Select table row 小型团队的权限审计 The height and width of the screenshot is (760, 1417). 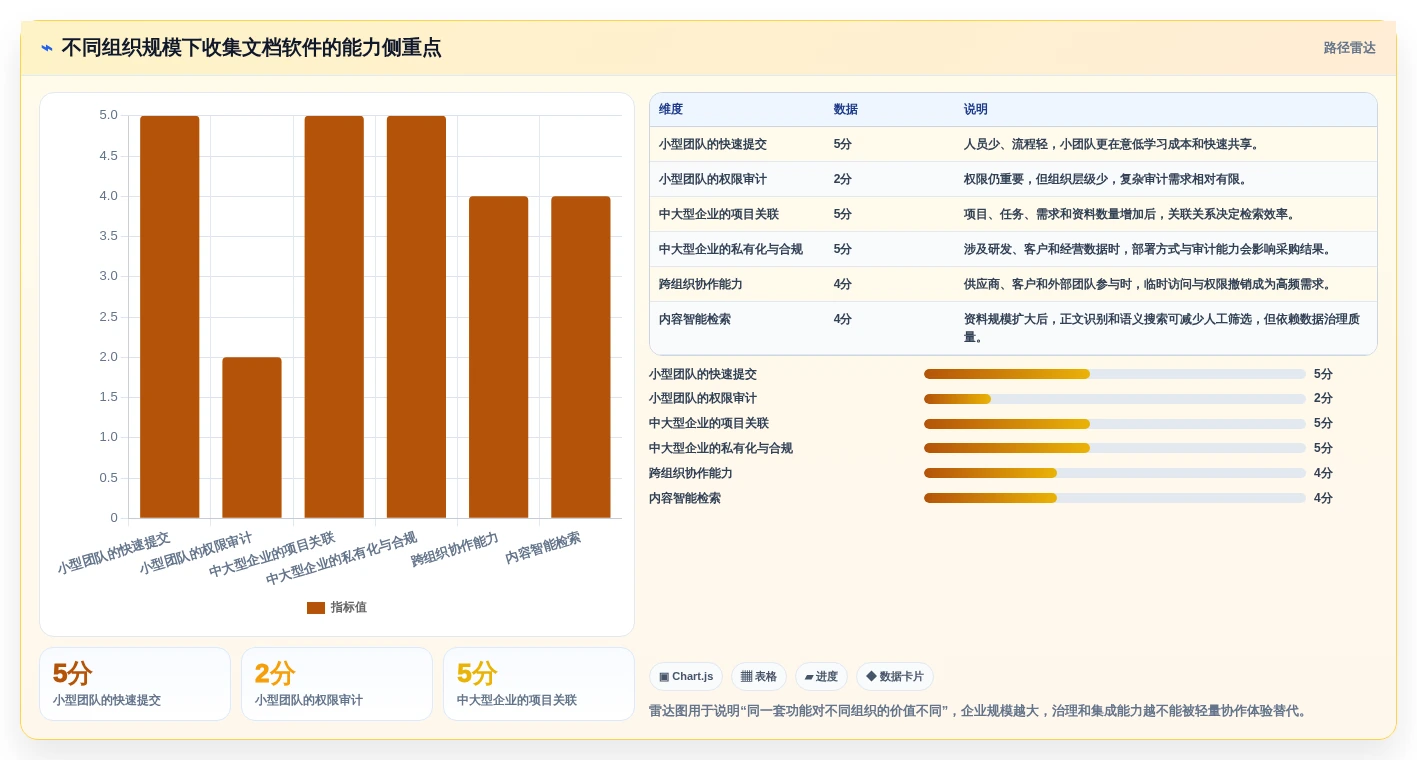[x=1013, y=179]
